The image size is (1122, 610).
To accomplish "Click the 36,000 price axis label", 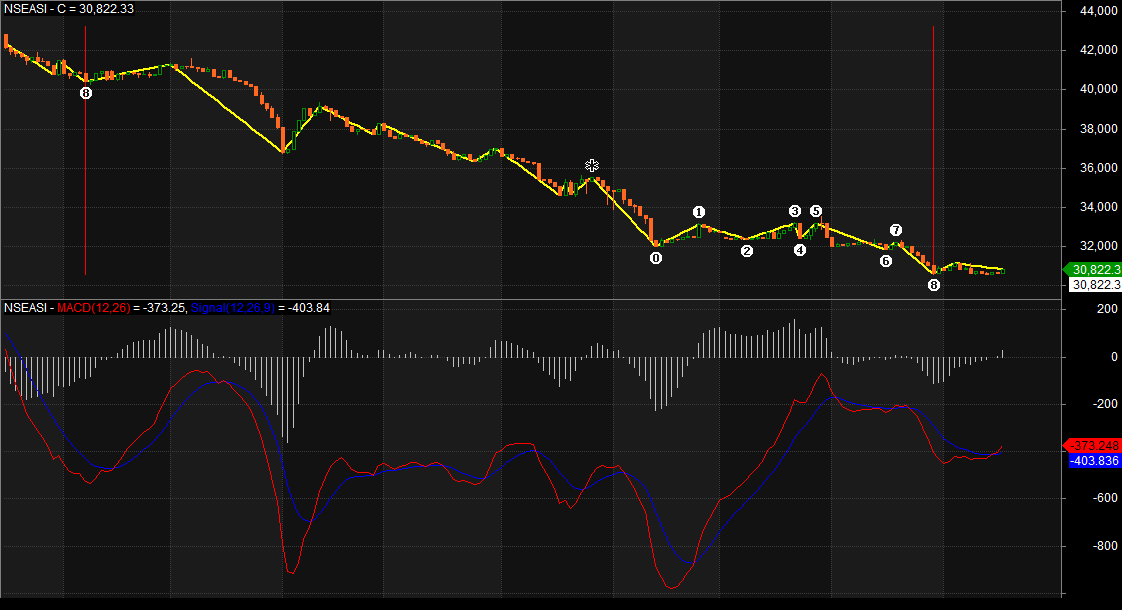I will pyautogui.click(x=1098, y=168).
